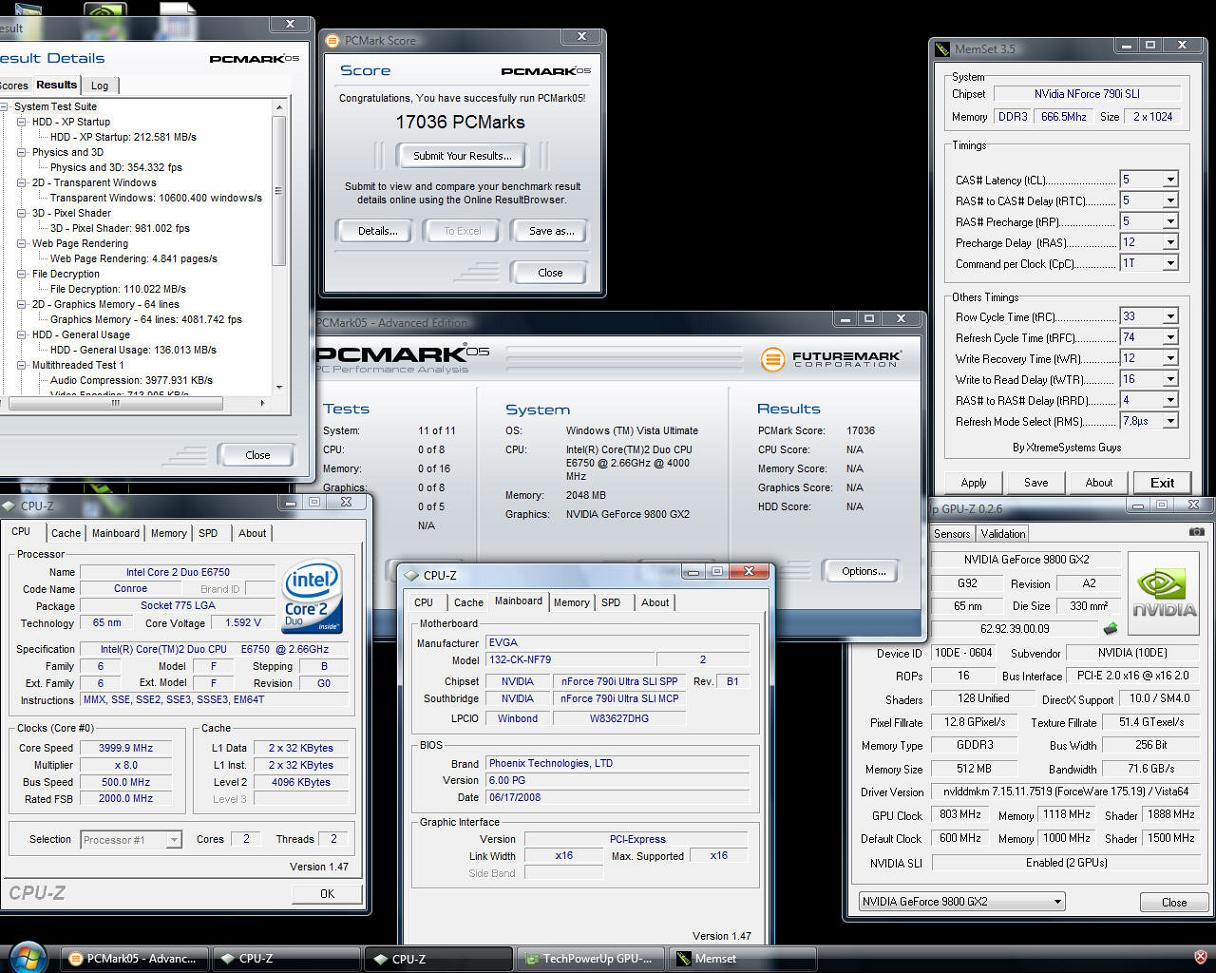Image resolution: width=1216 pixels, height=973 pixels.
Task: Click the Result Details horizontal scrollbar
Action: pos(136,403)
